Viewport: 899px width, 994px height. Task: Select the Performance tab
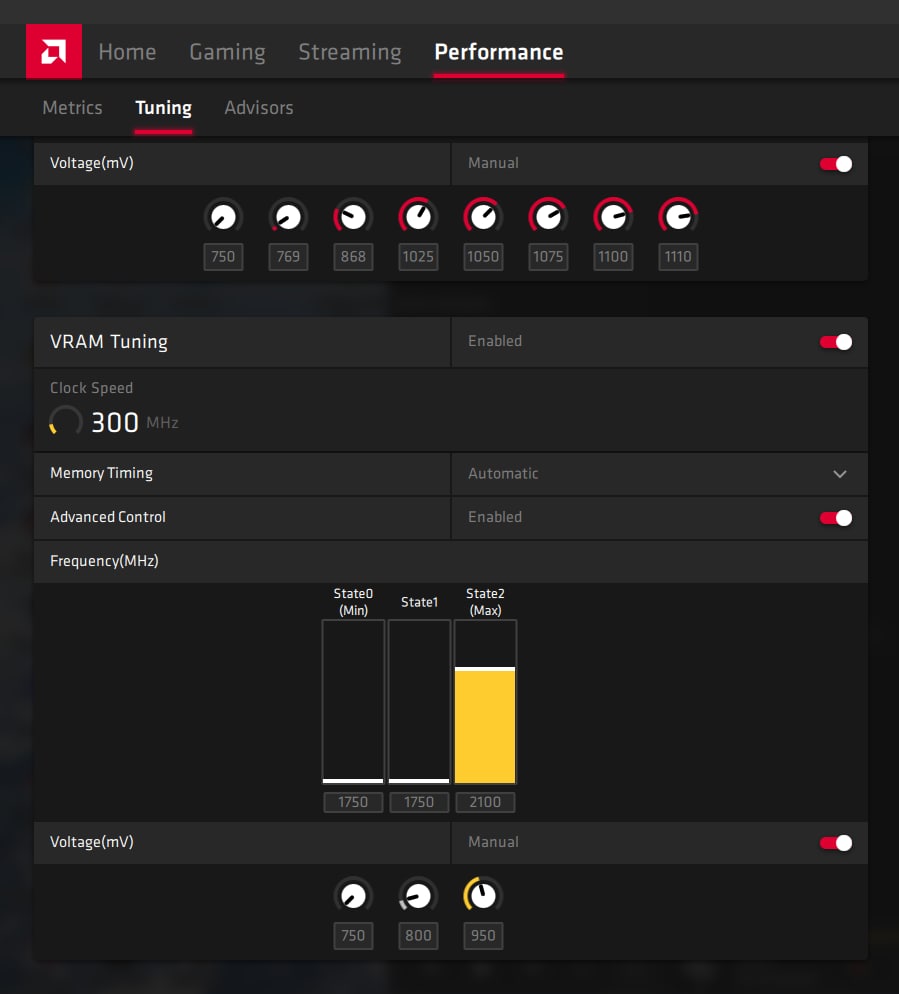(499, 52)
